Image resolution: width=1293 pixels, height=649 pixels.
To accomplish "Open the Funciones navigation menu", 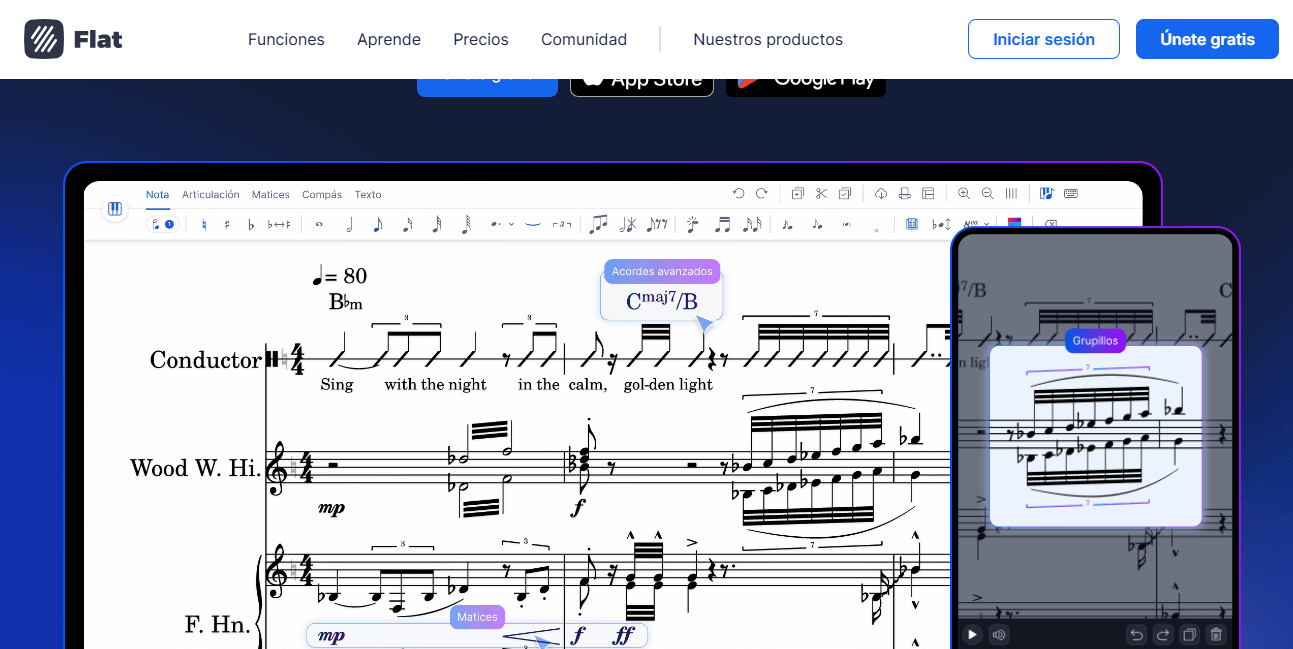I will 286,40.
